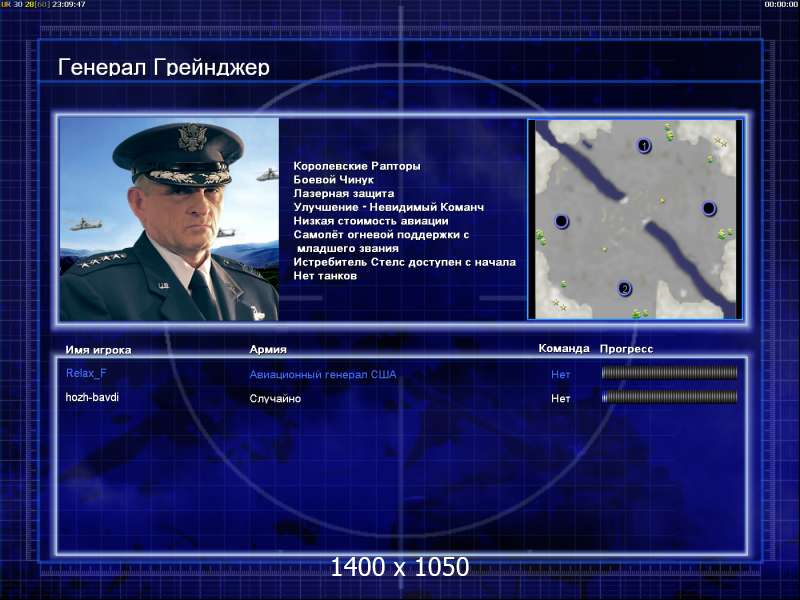Click the title "Генерал Грейнджер"
Screen dimensions: 800x600
tap(164, 67)
